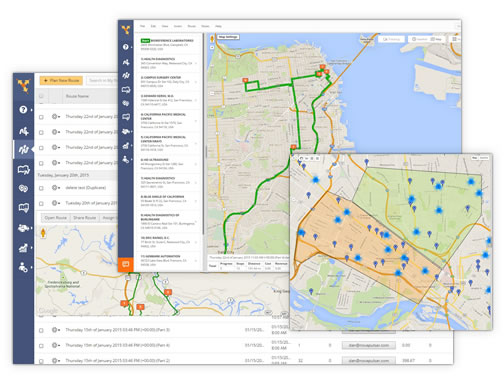Click the search routes input field
This screenshot has width=504, height=383.
(102, 80)
